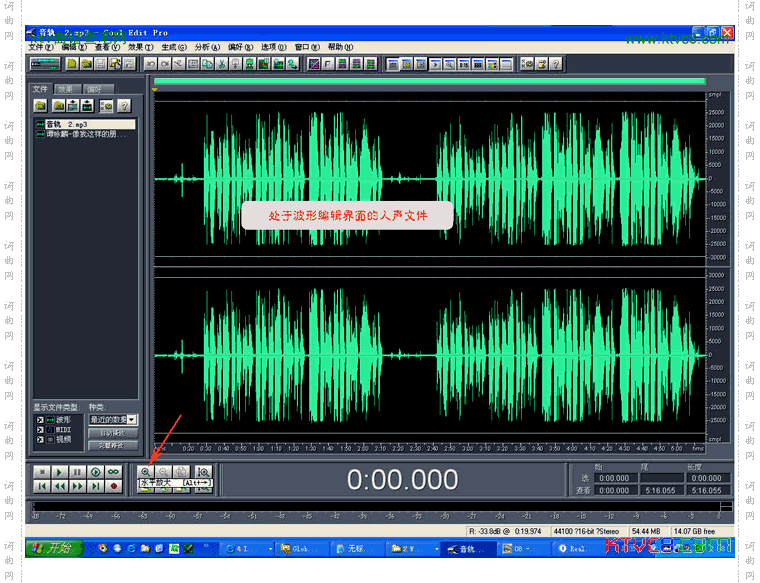The width and height of the screenshot is (760, 583).
Task: Open the 编辑 menu
Action: click(74, 47)
